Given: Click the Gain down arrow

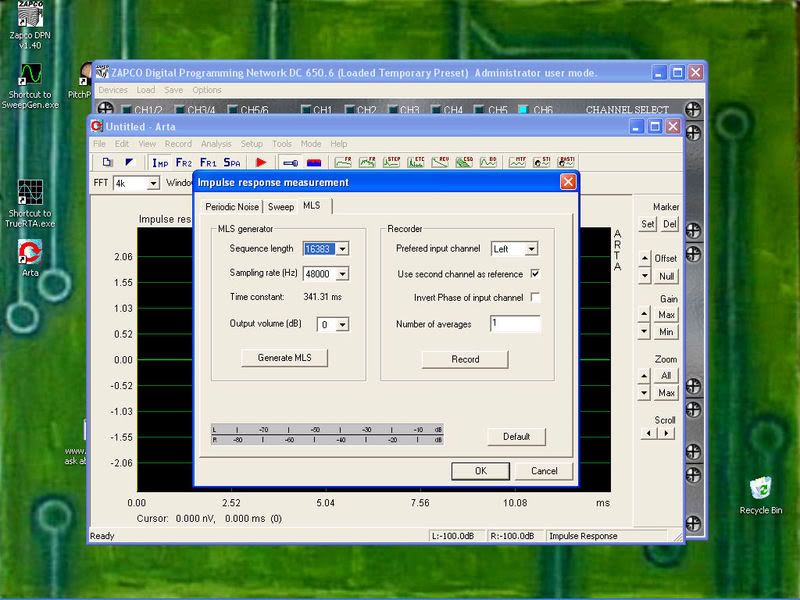Looking at the screenshot, I should pyautogui.click(x=644, y=332).
